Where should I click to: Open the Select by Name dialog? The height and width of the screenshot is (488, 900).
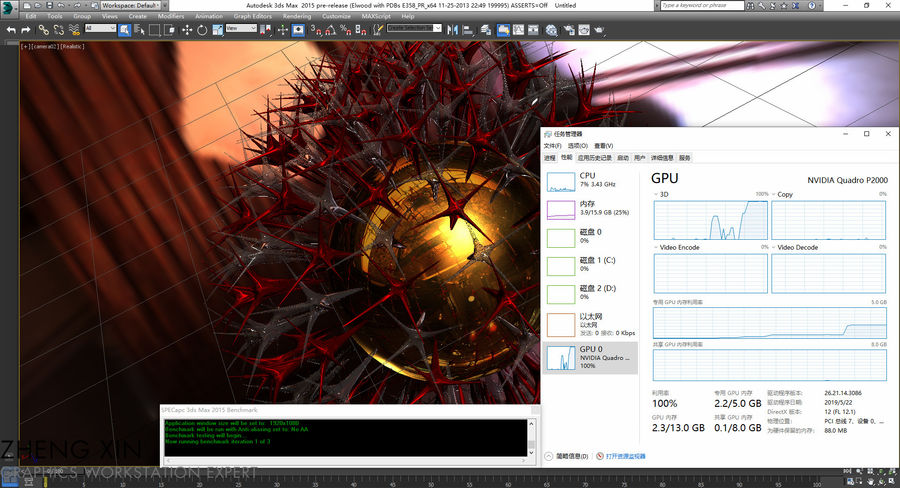coord(139,30)
